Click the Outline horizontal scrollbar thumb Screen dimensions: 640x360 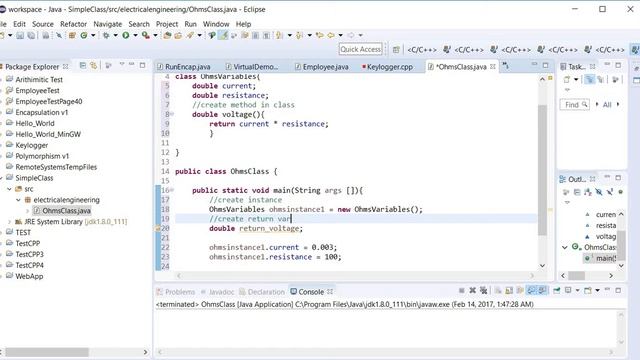point(576,276)
